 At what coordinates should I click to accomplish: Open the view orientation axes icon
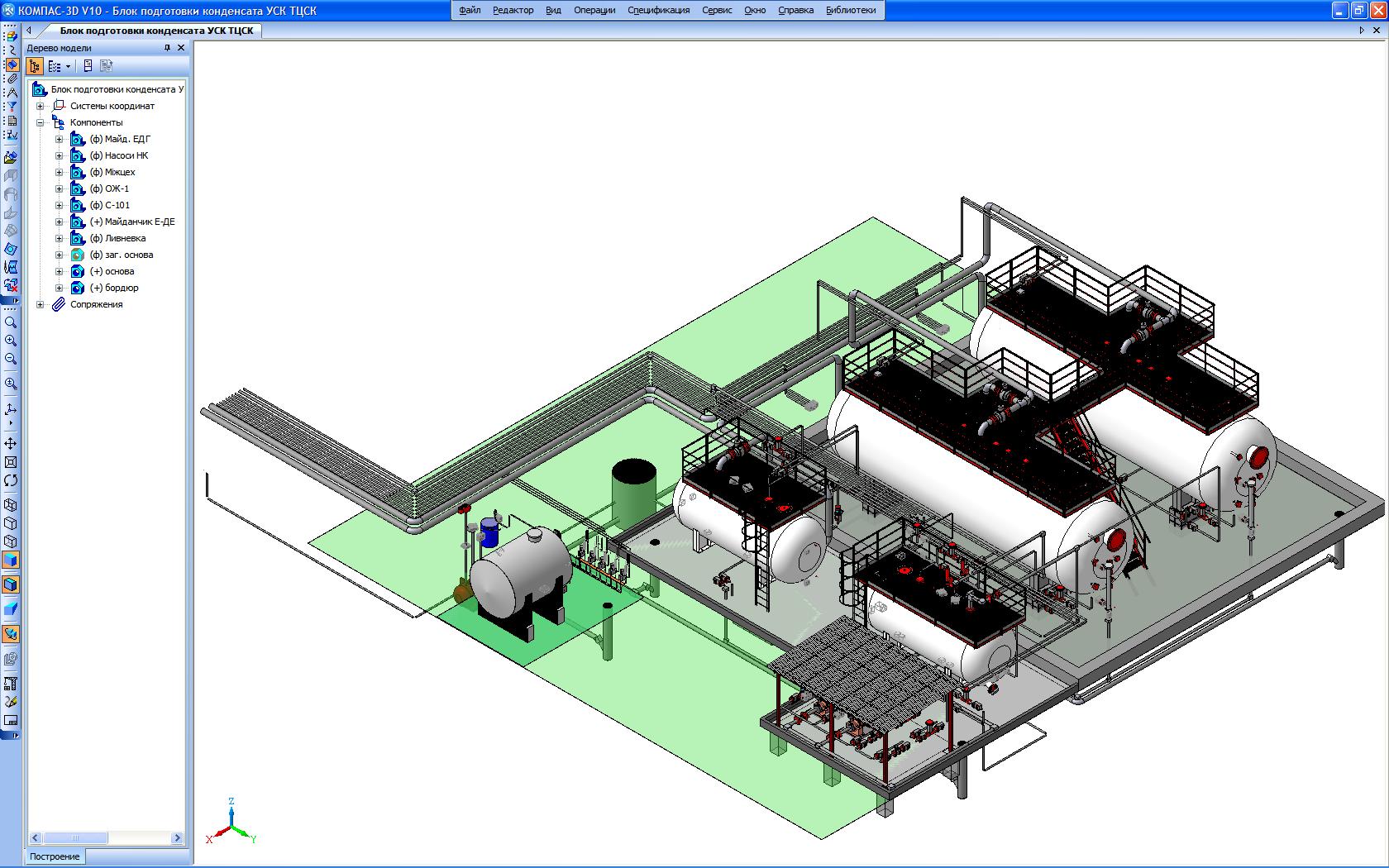11,409
